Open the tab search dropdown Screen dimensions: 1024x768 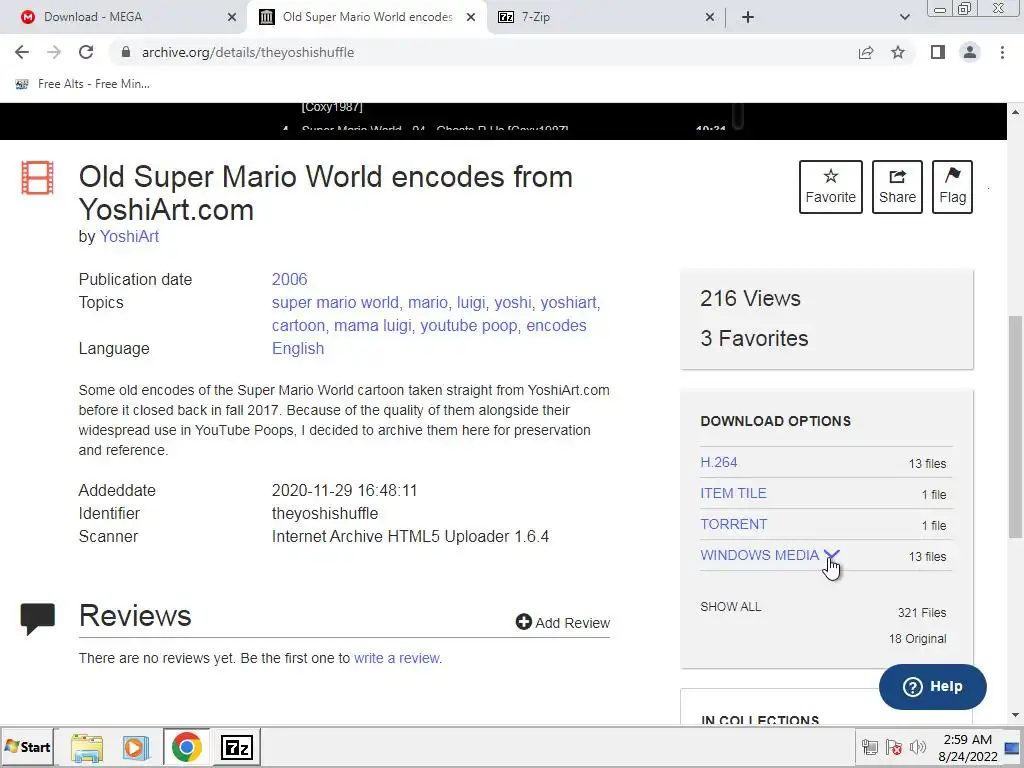point(904,17)
